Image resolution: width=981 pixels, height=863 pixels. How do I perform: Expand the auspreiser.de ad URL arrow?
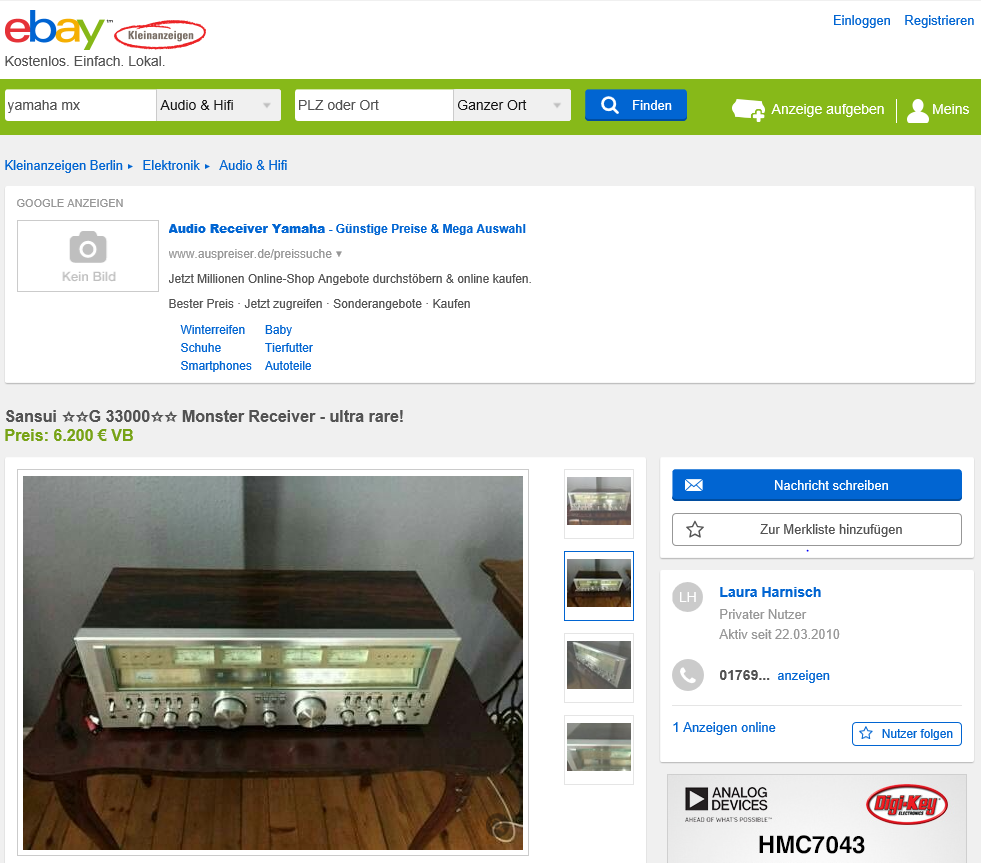(339, 254)
